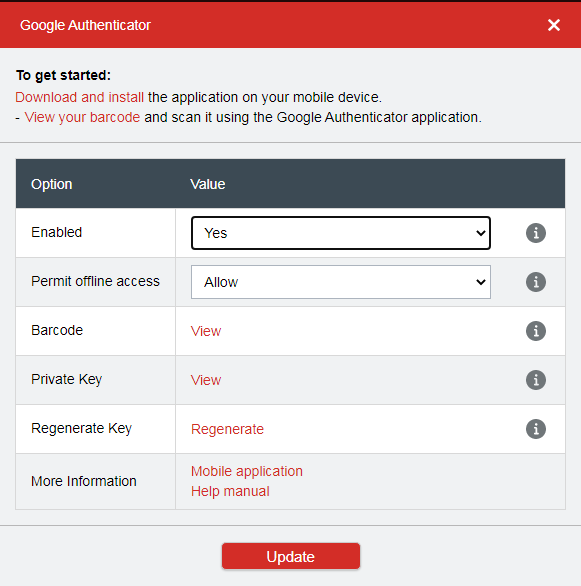The height and width of the screenshot is (586, 581).
Task: Open the Download and install link
Action: 80,97
